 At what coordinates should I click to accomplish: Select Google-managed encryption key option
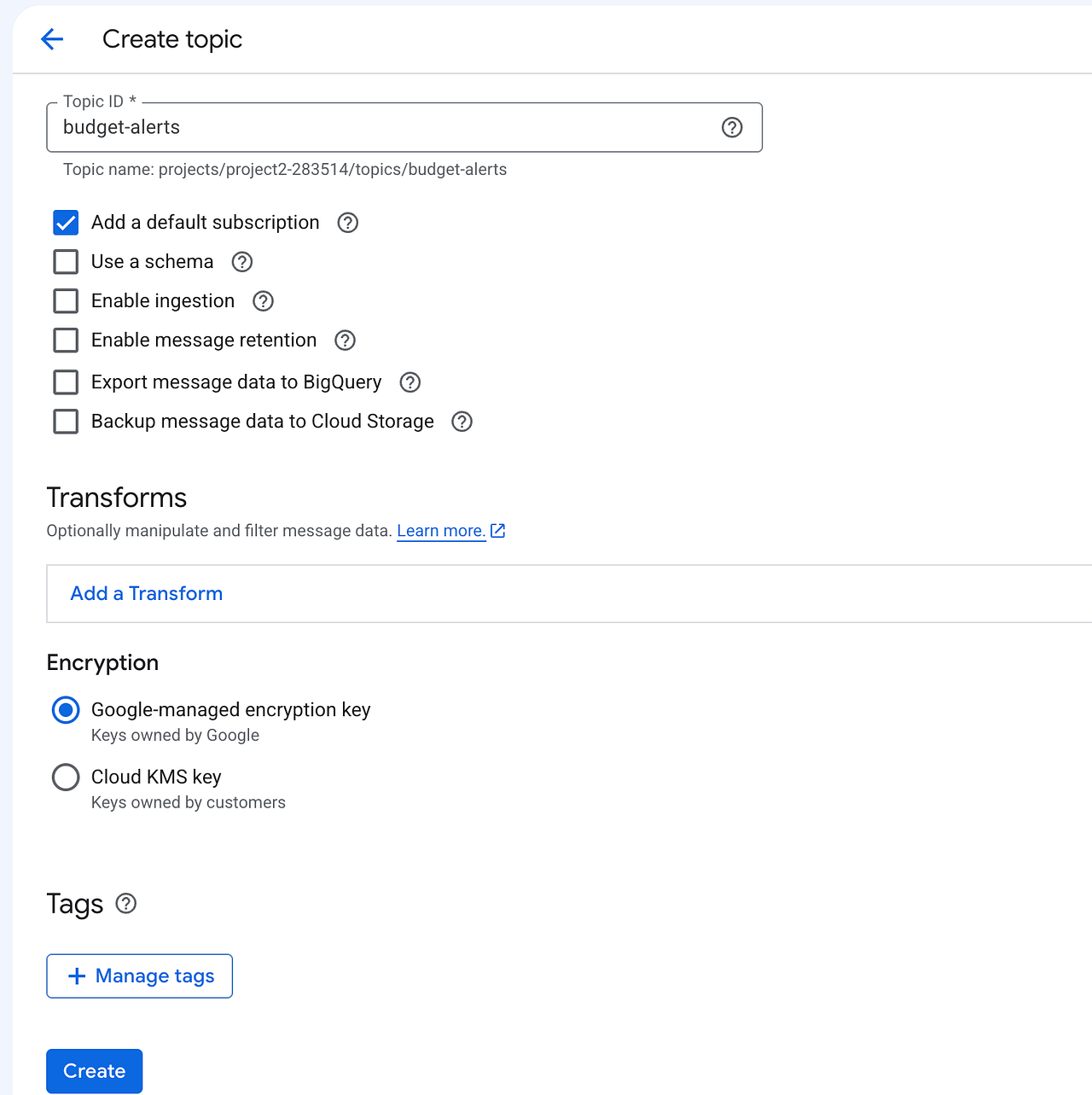[x=66, y=710]
